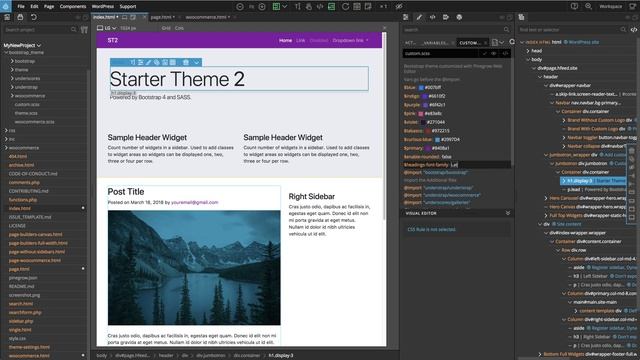The height and width of the screenshot is (360, 640).
Task: Open the Style pencil panel tab icon
Action: pyautogui.click(x=419, y=17)
